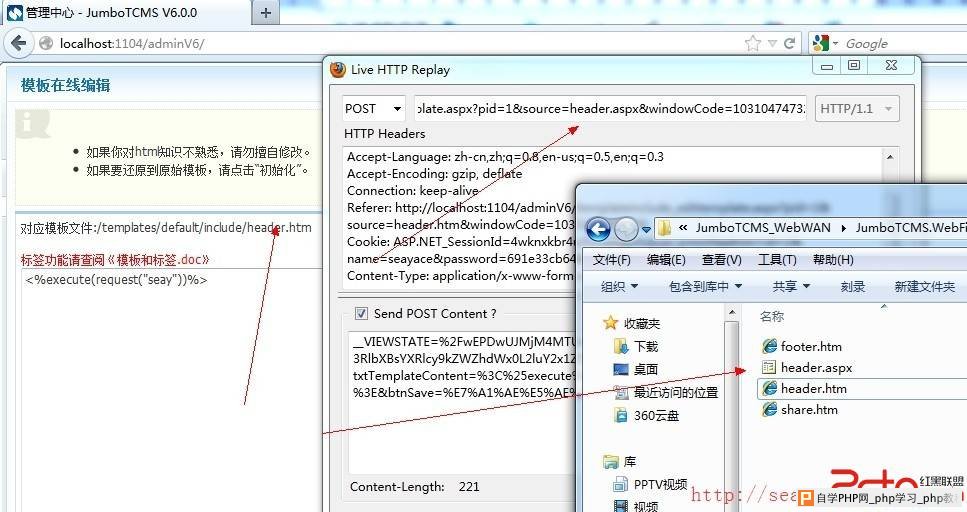Viewport: 967px width, 512px height.
Task: Click JumboTCMS_WebWAN breadcrumb folder
Action: click(x=763, y=228)
